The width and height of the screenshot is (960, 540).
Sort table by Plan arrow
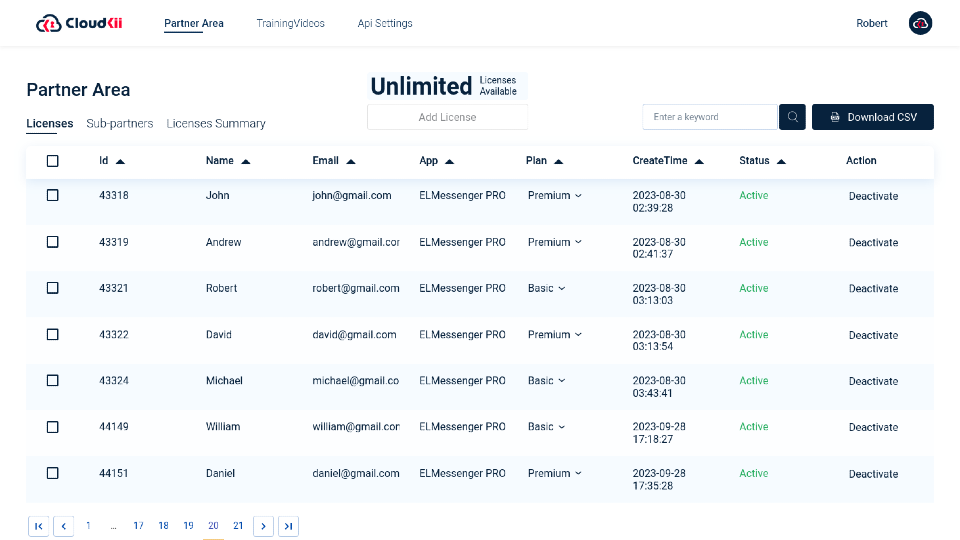tap(558, 162)
